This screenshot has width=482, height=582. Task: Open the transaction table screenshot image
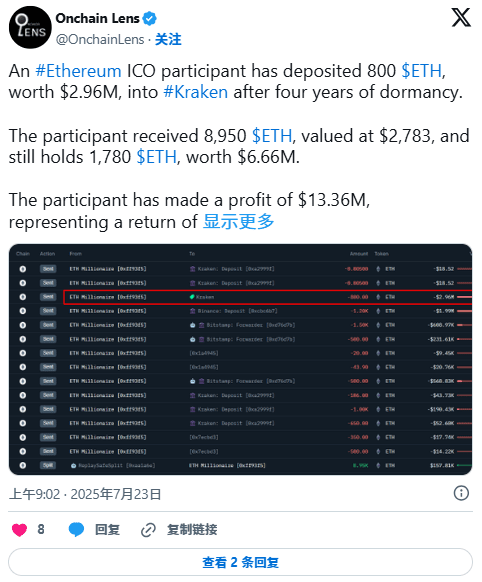[x=240, y=359]
